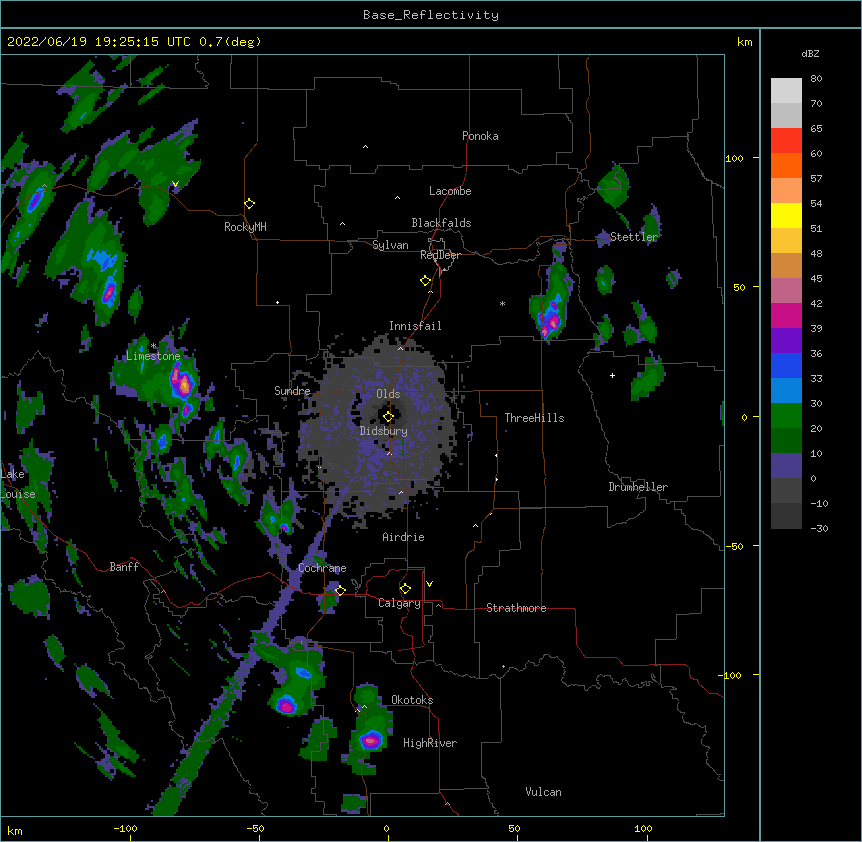This screenshot has width=862, height=842.
Task: Pick the magenta 39-42 dBZ legend swatch
Action: tap(786, 315)
